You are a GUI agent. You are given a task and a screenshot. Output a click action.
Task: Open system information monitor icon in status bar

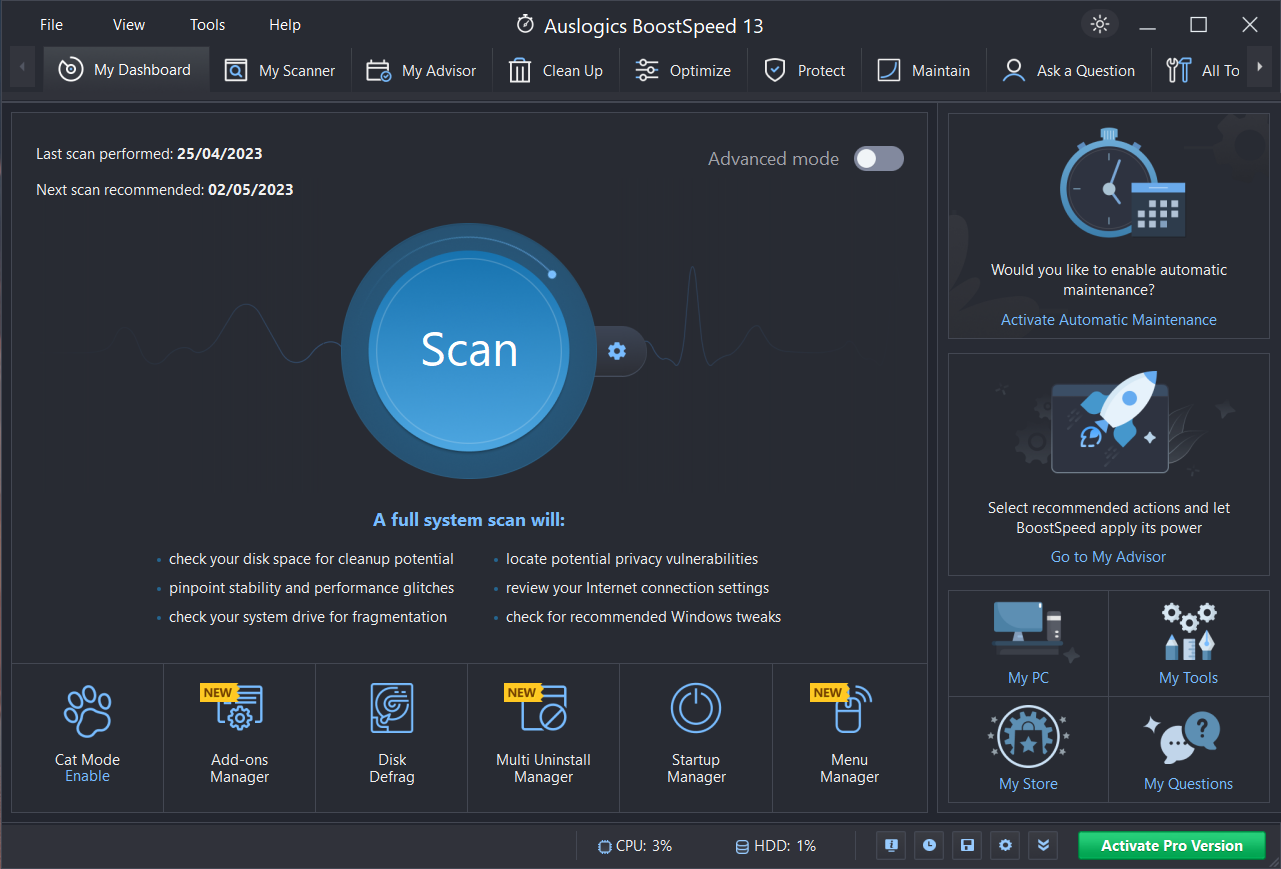point(891,846)
